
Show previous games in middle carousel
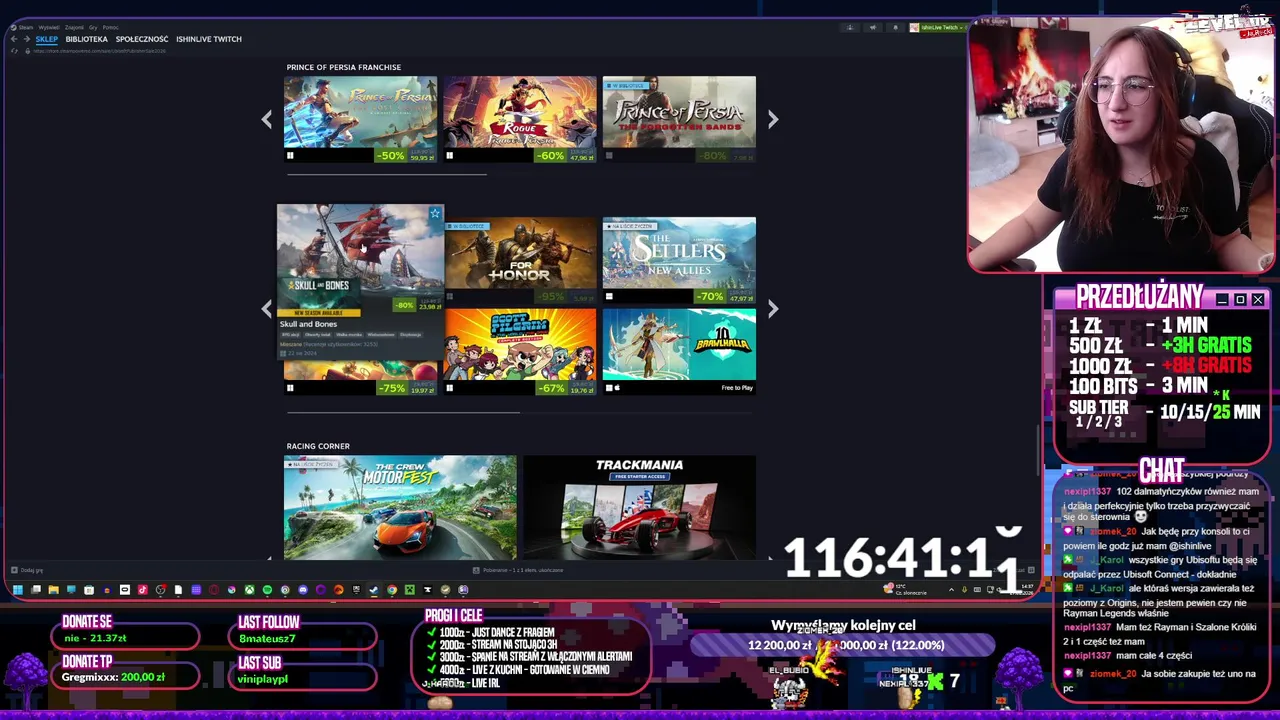click(266, 309)
